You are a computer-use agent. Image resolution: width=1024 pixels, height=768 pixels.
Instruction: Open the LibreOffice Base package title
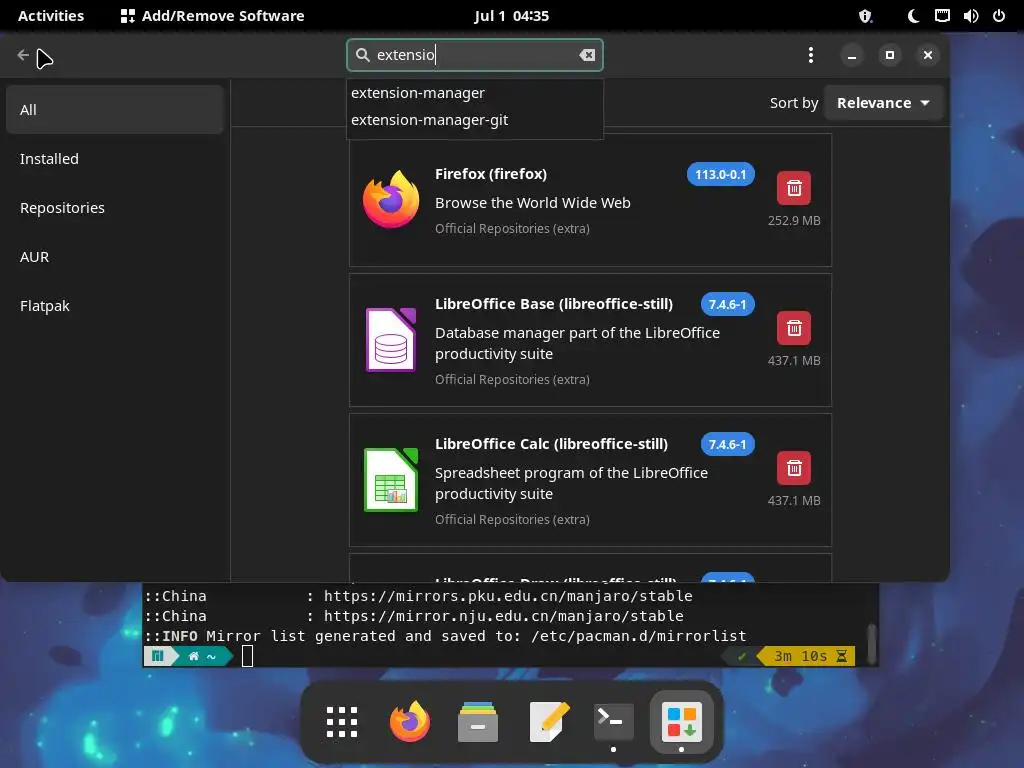554,304
